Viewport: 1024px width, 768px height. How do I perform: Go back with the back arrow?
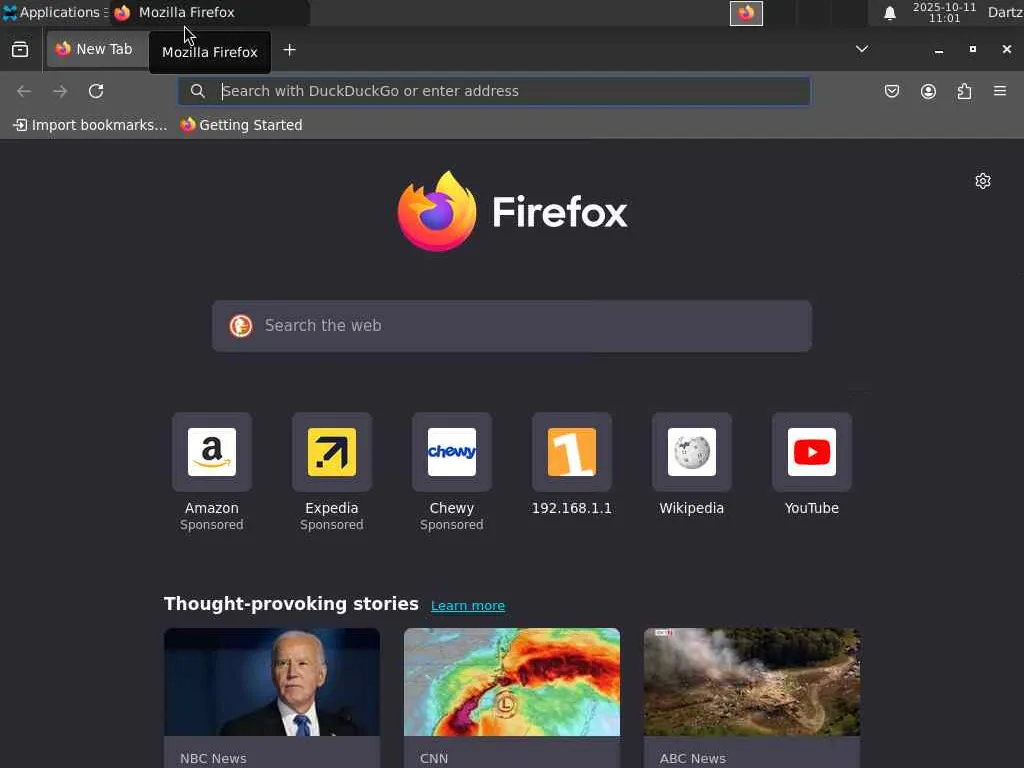tap(24, 91)
